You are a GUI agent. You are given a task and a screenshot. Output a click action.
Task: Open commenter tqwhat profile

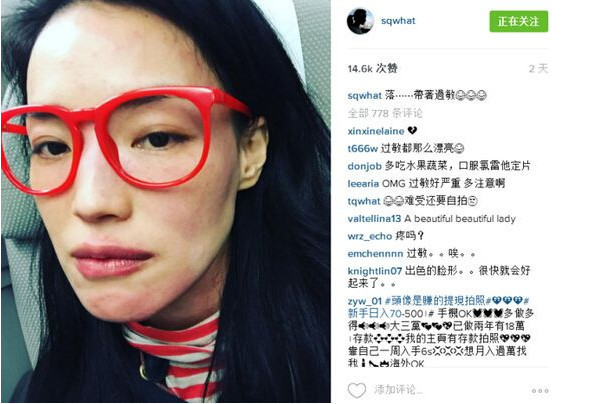364,201
